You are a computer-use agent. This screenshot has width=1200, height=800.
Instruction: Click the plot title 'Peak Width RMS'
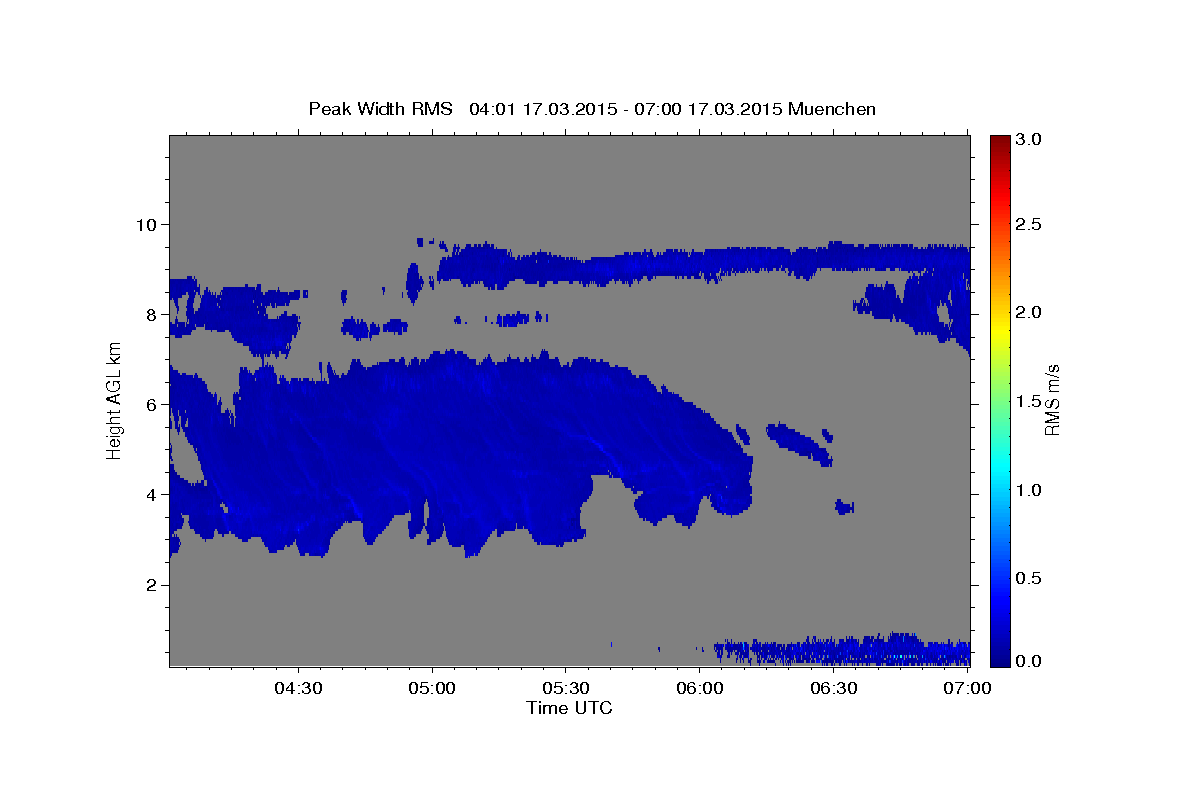click(381, 109)
